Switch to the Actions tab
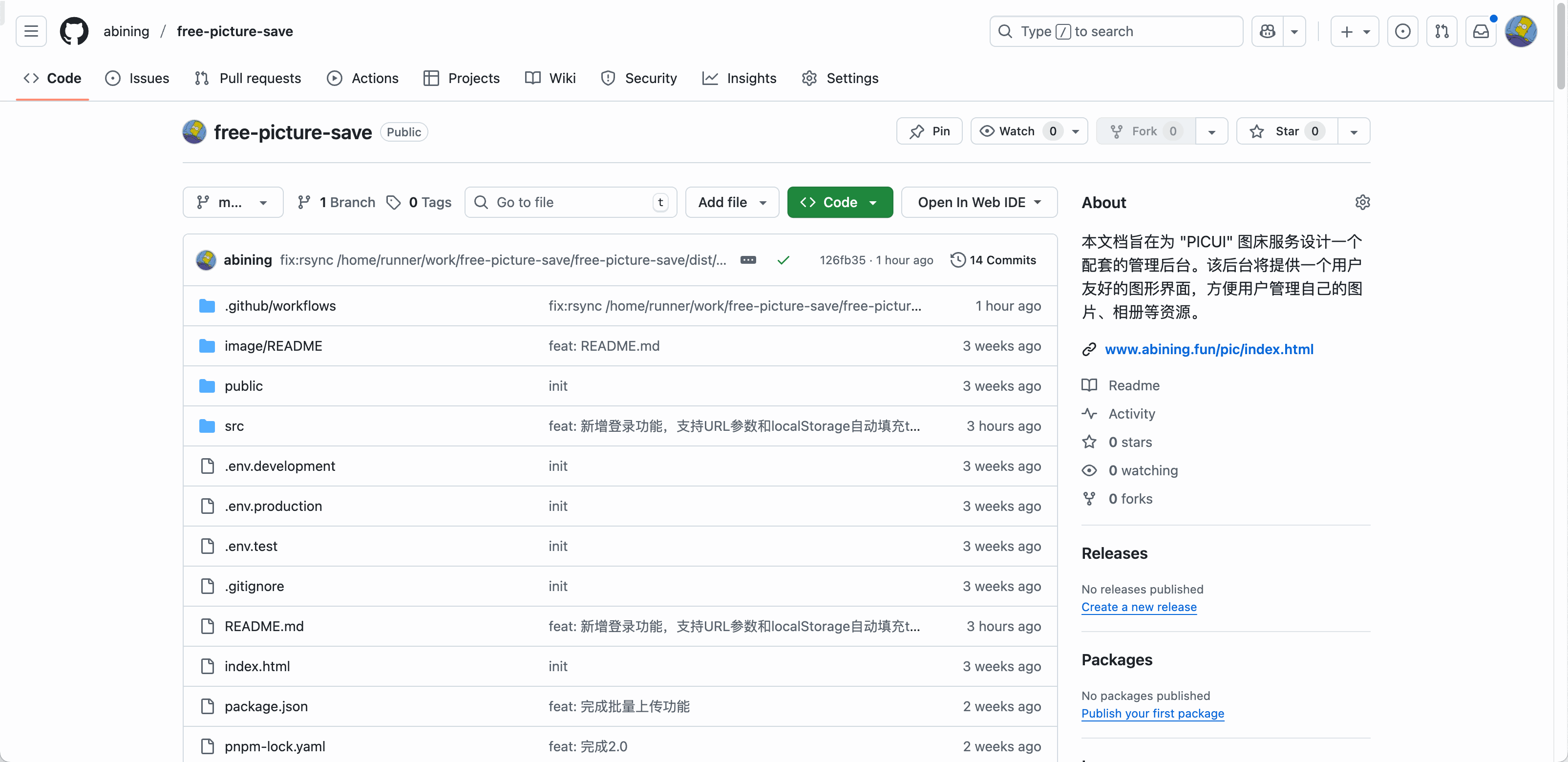Viewport: 1568px width, 762px height. click(x=363, y=78)
